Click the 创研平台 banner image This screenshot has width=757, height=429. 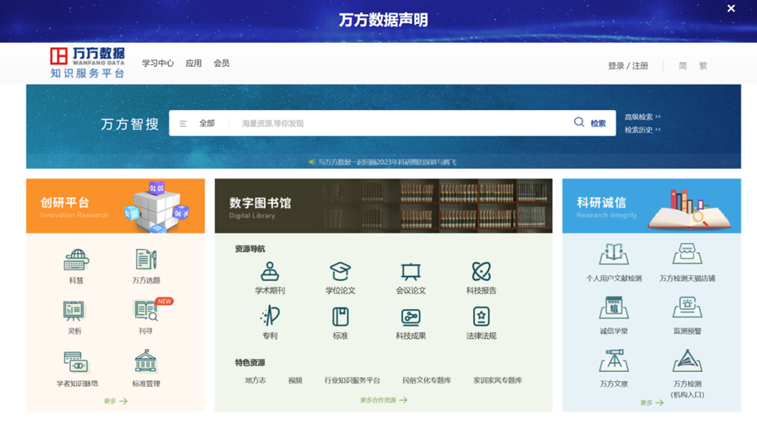pos(115,206)
